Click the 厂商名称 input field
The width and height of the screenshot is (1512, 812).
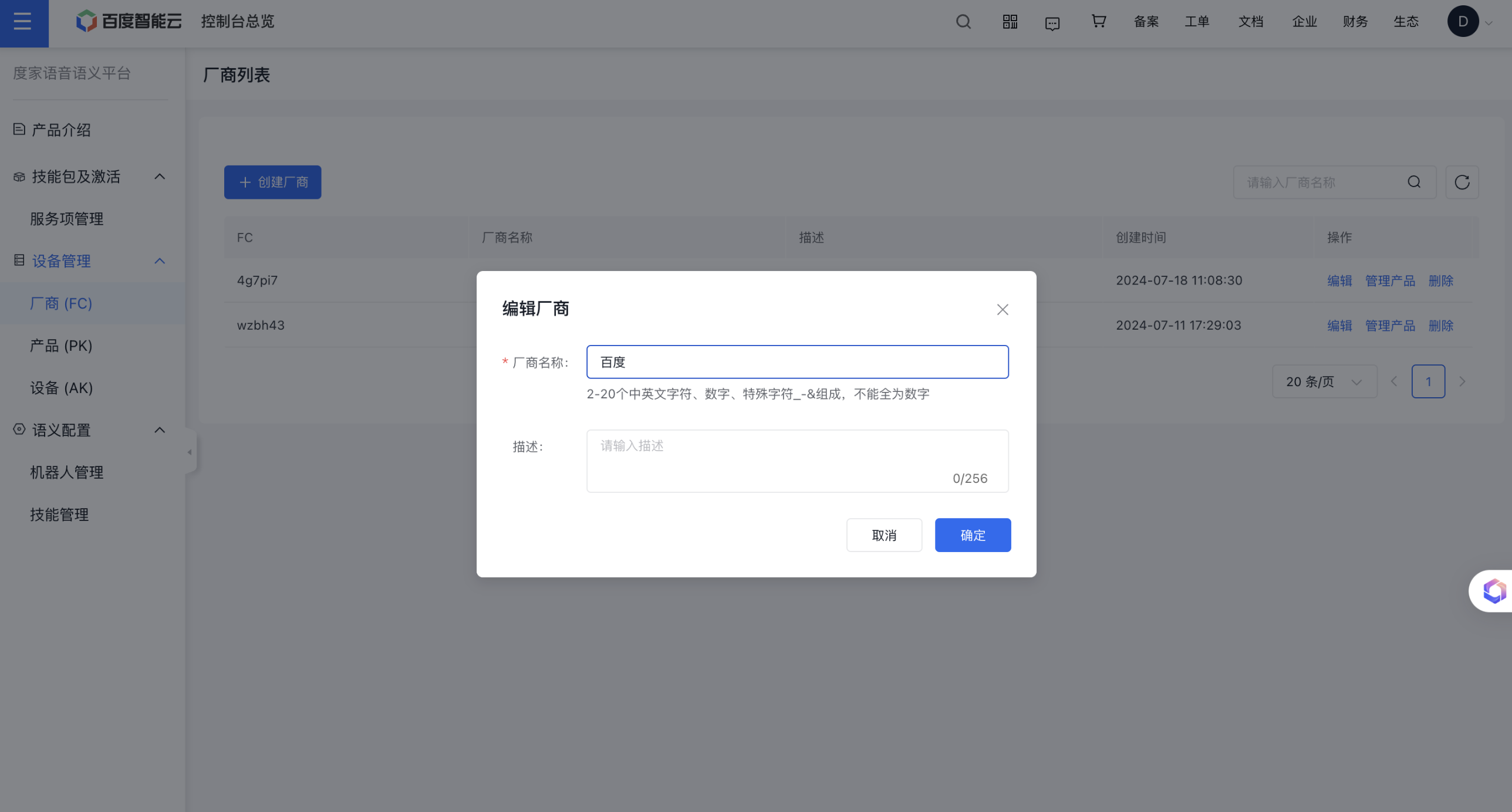pos(797,362)
